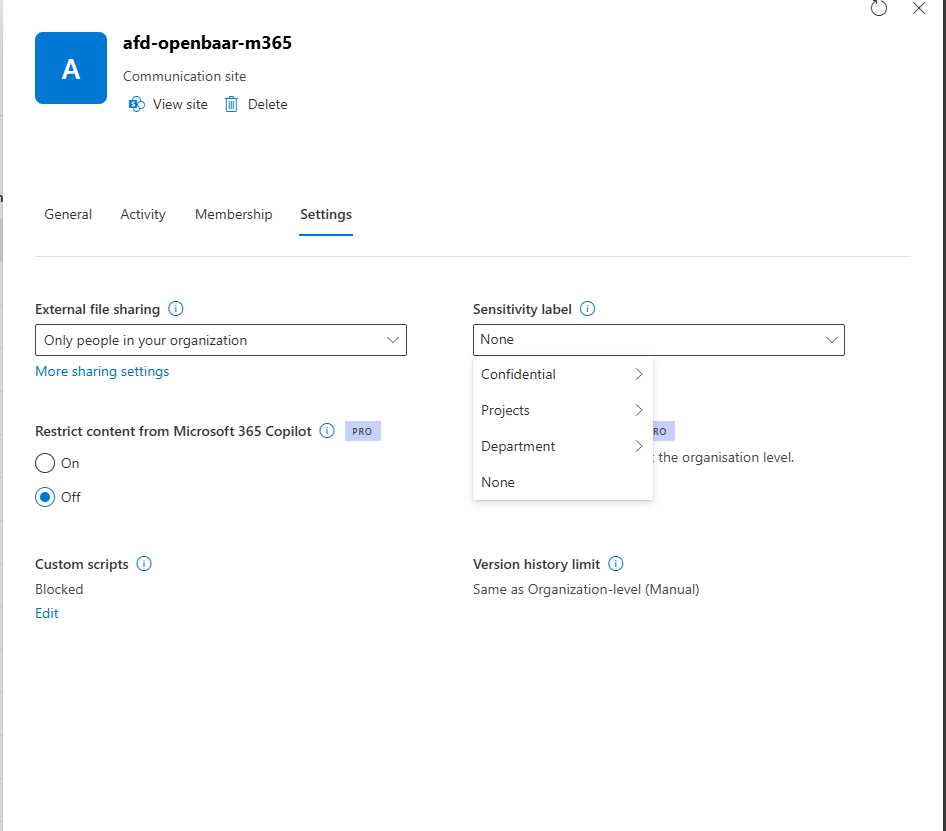This screenshot has height=831, width=946.
Task: Open the Membership tab
Action: click(x=233, y=214)
